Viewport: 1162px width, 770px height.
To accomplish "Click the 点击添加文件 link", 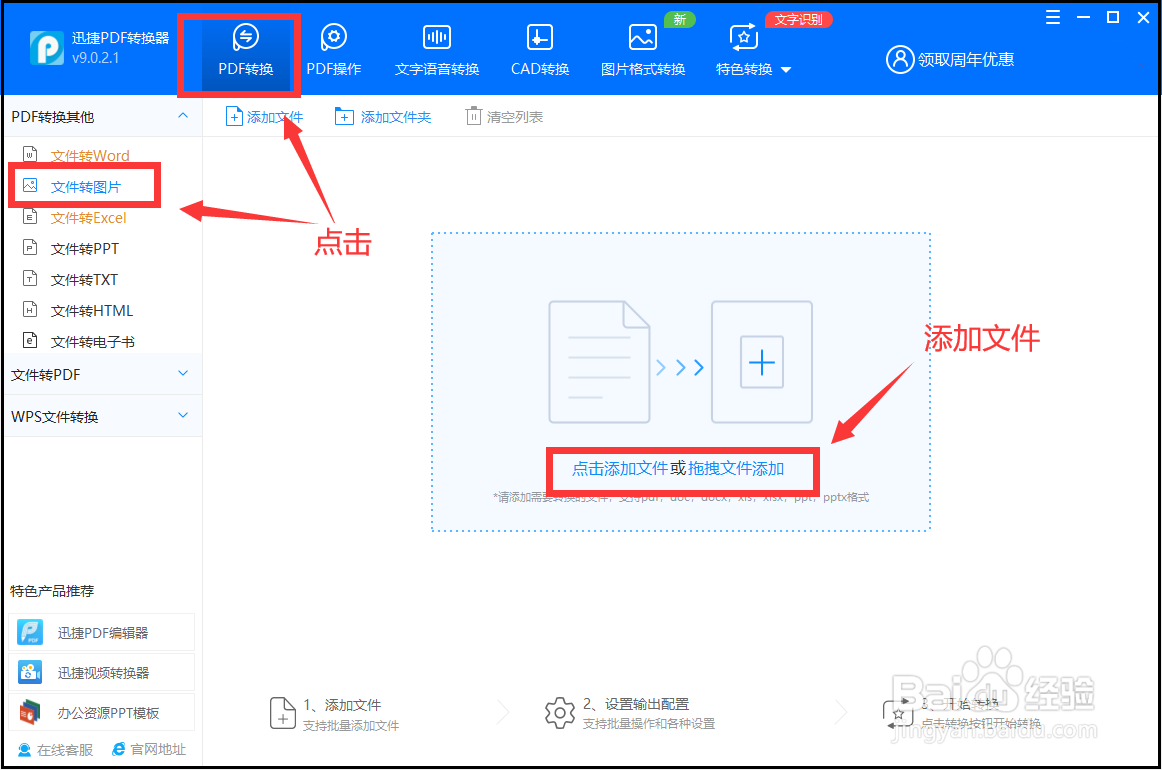I will 620,468.
